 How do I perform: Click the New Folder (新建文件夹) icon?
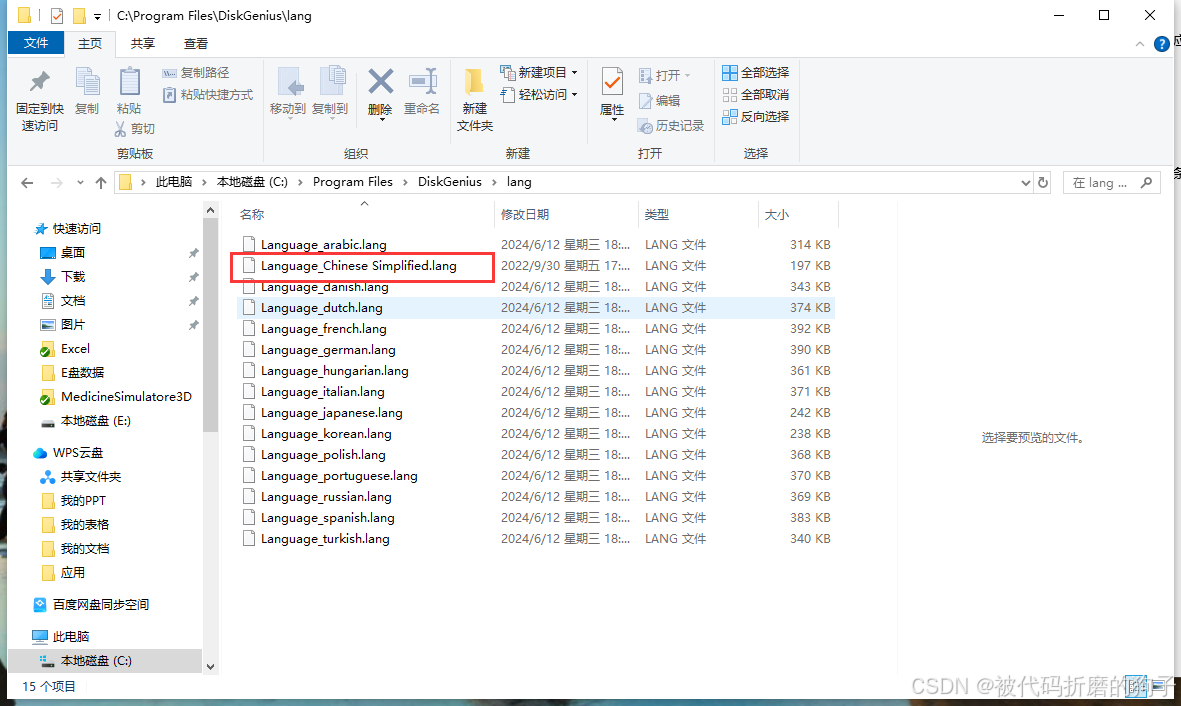(475, 82)
